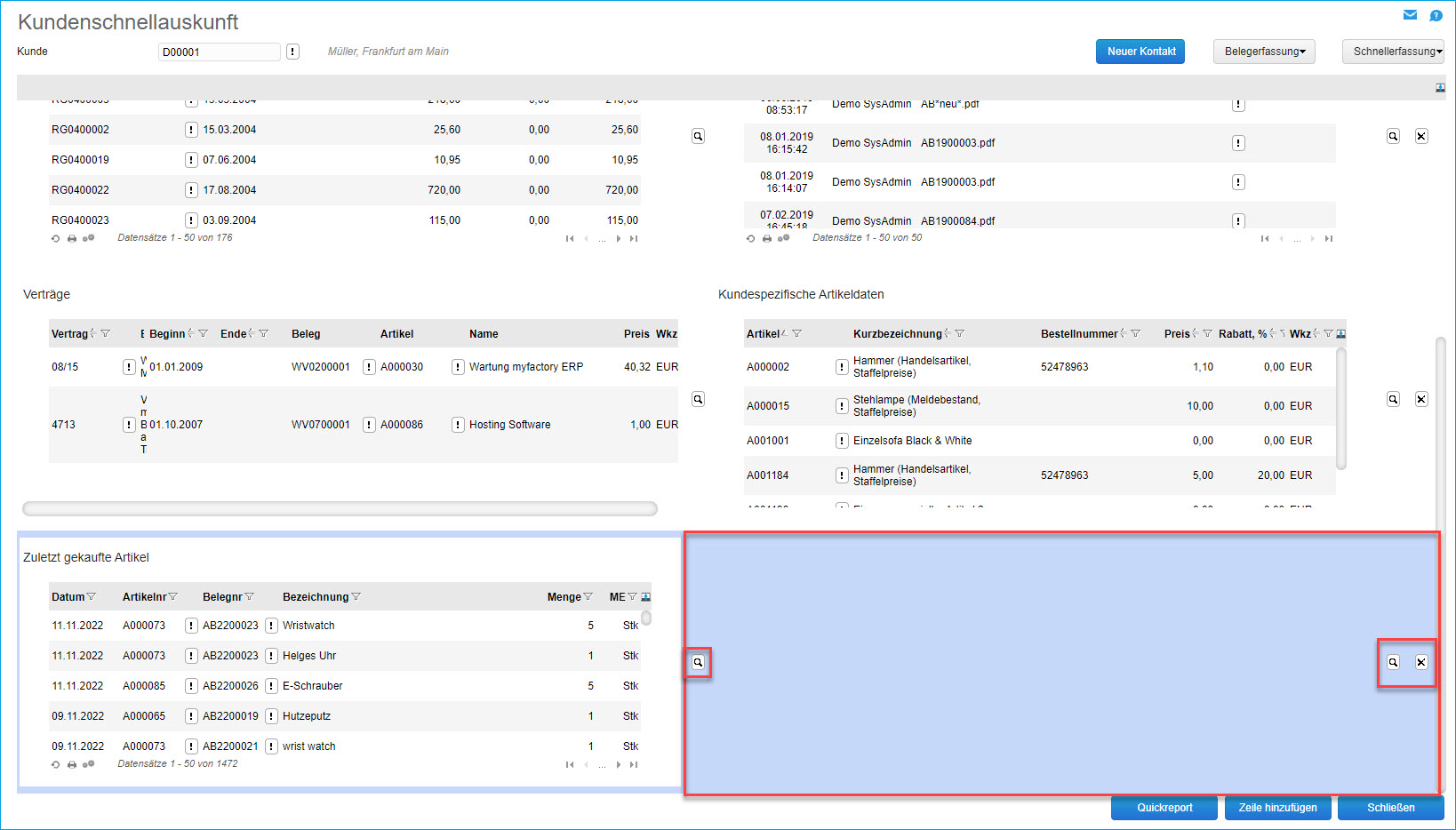Open filter for Ende column
Viewport: 1456px width, 830px height.
(263, 334)
